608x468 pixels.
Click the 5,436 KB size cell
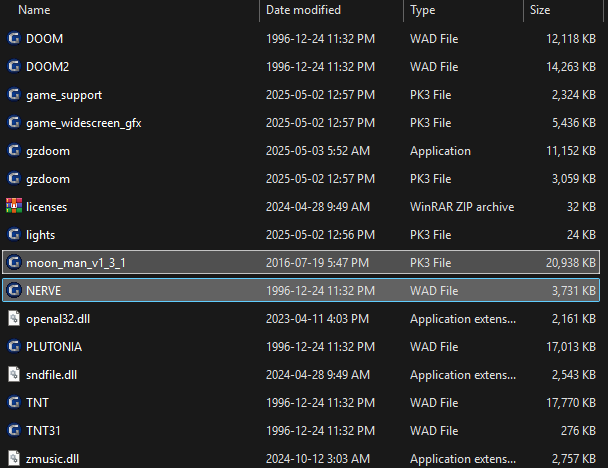coord(574,123)
